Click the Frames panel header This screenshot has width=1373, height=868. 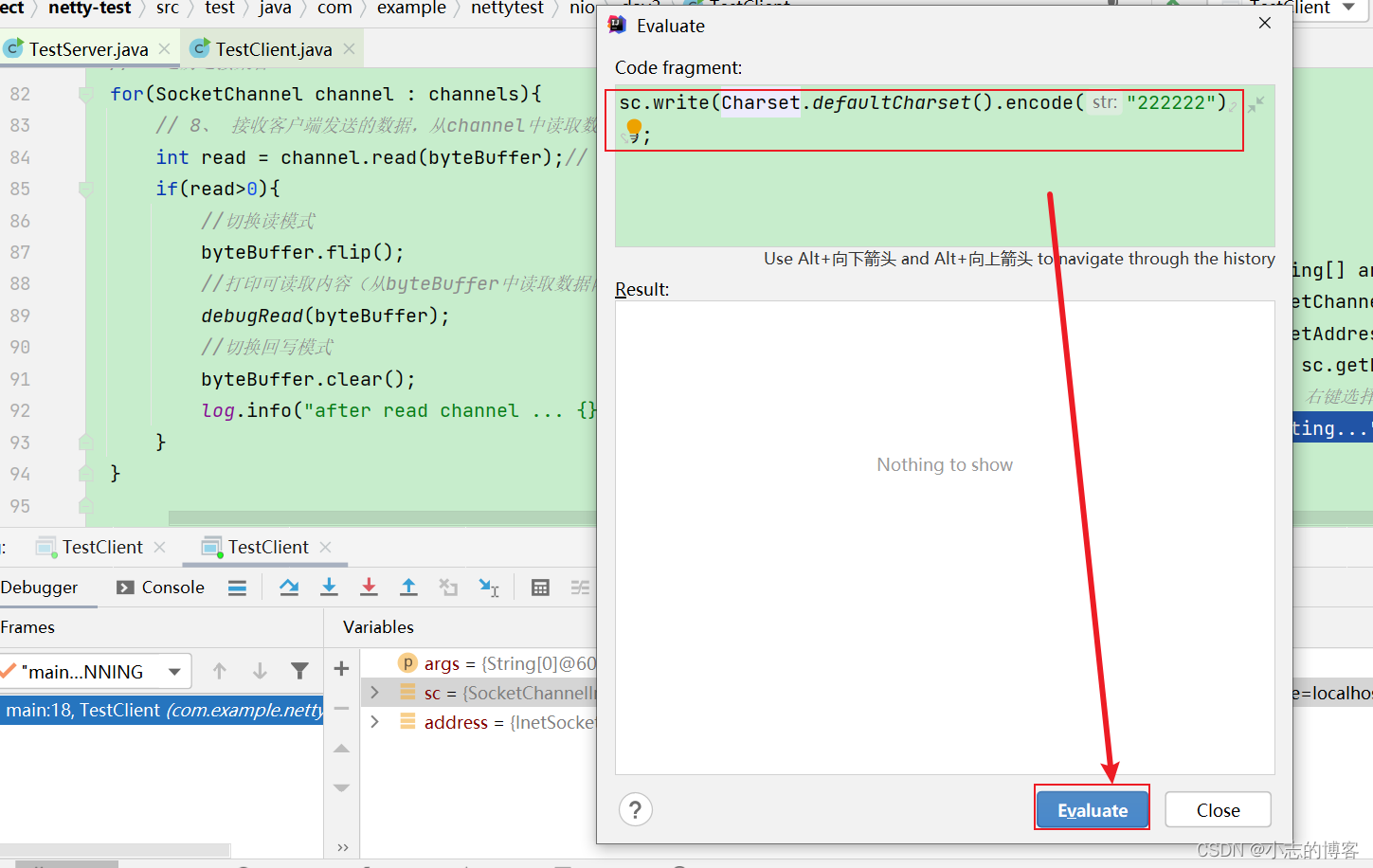coord(27,627)
